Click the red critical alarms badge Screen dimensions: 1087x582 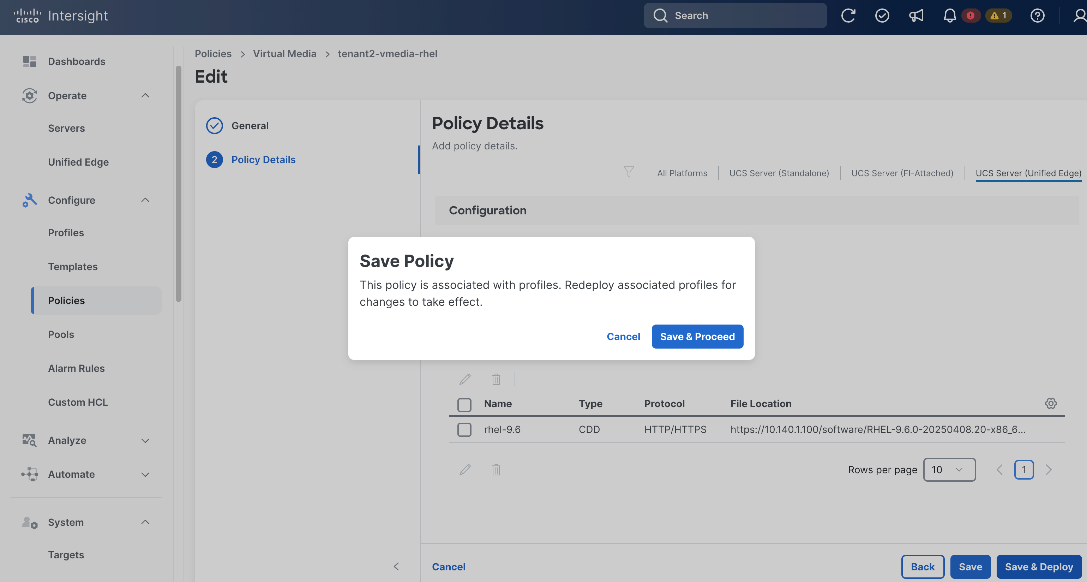971,16
